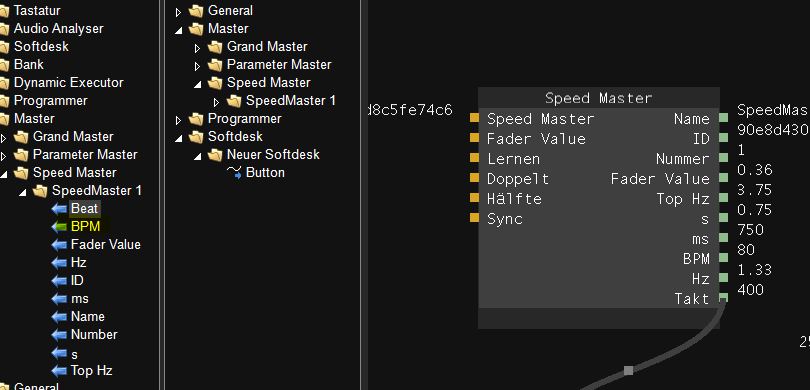
Task: Click the Beat arrow icon in tree
Action: pyautogui.click(x=59, y=209)
